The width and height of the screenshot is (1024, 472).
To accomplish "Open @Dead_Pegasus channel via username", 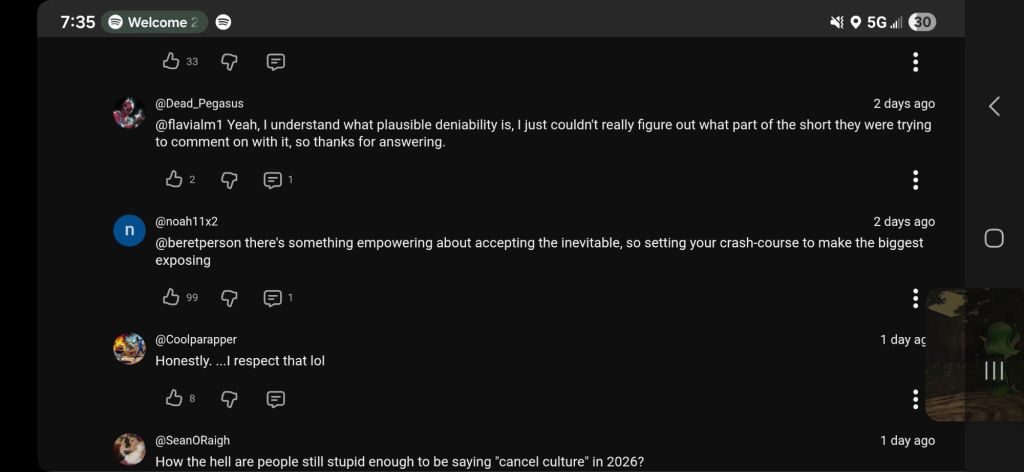I will (199, 104).
